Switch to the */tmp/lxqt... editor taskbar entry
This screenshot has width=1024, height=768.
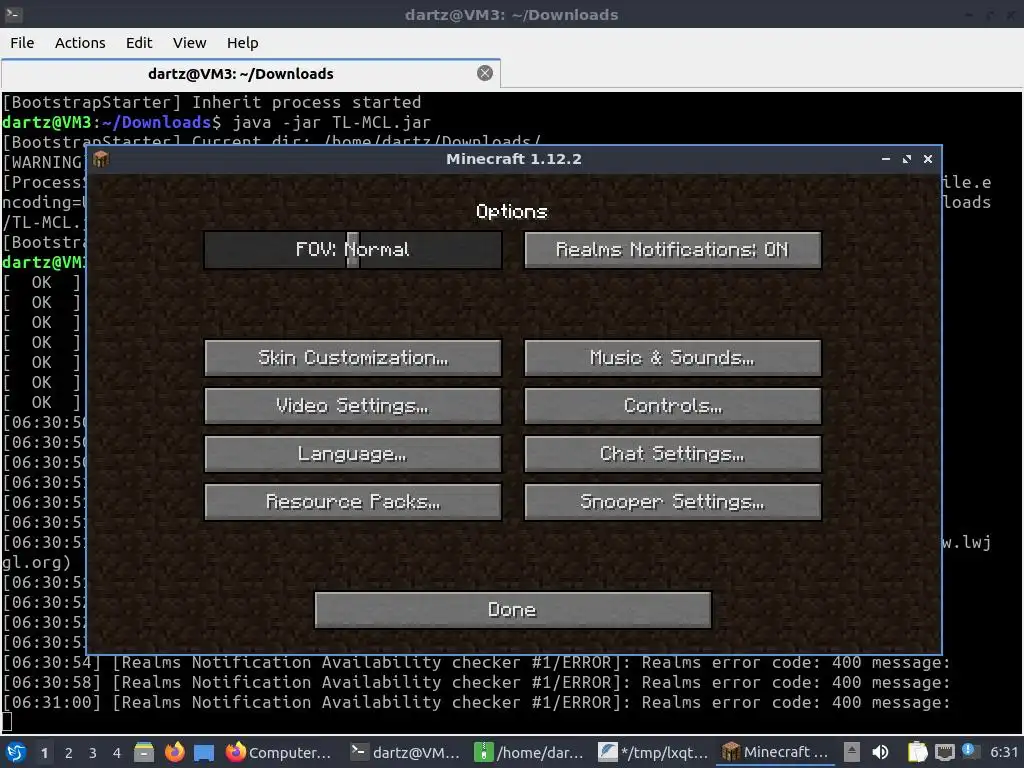[x=653, y=752]
